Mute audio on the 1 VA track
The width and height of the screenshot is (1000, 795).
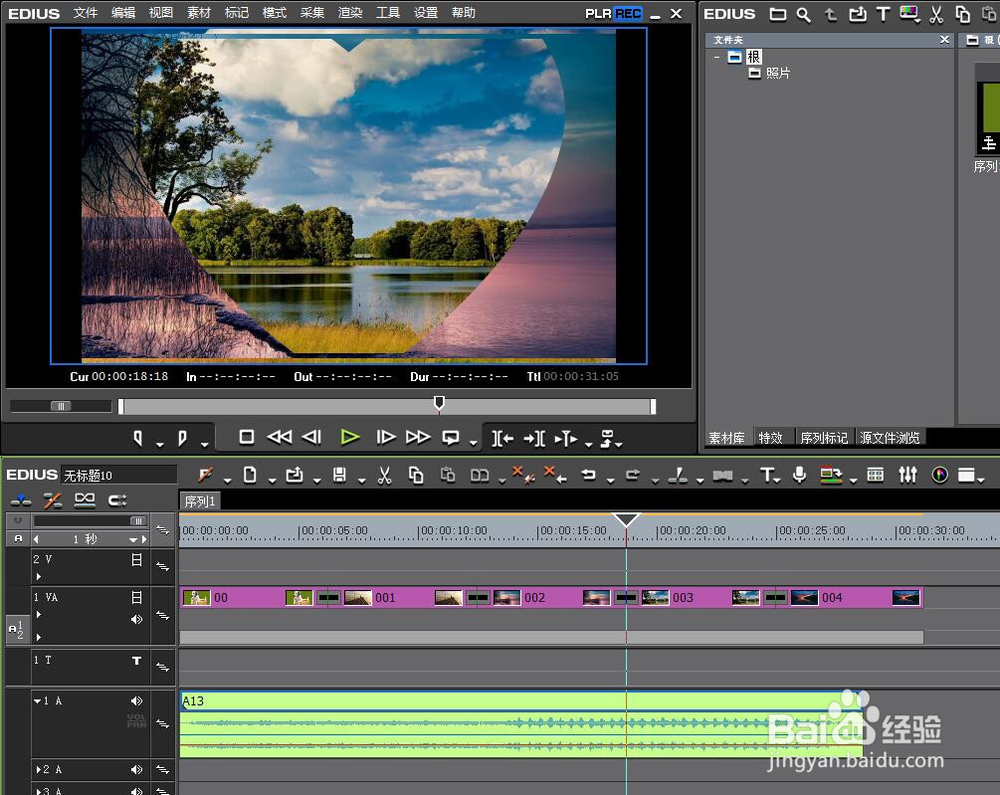[x=136, y=620]
